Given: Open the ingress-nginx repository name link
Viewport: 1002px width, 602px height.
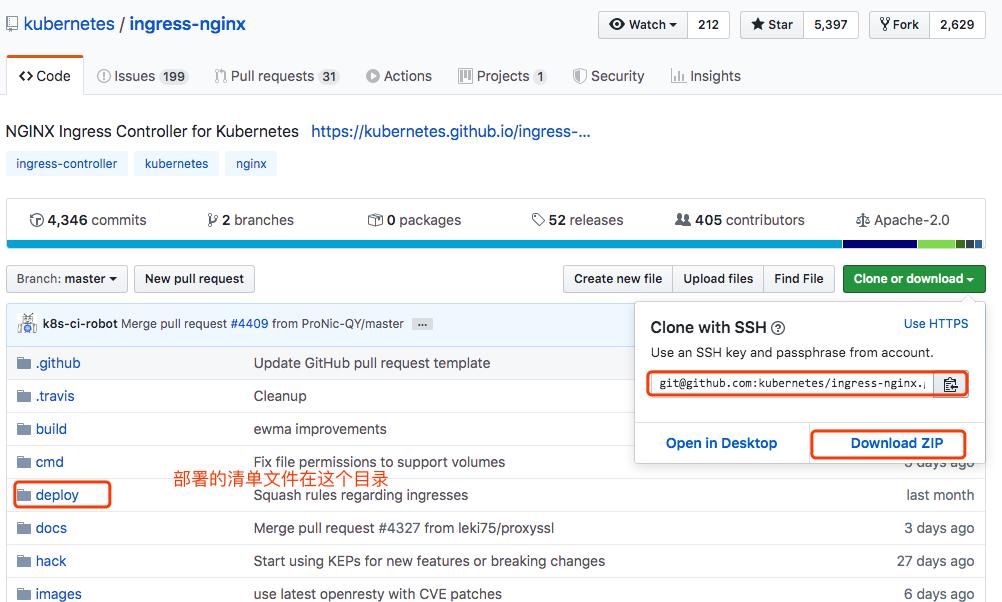Looking at the screenshot, I should [x=187, y=24].
